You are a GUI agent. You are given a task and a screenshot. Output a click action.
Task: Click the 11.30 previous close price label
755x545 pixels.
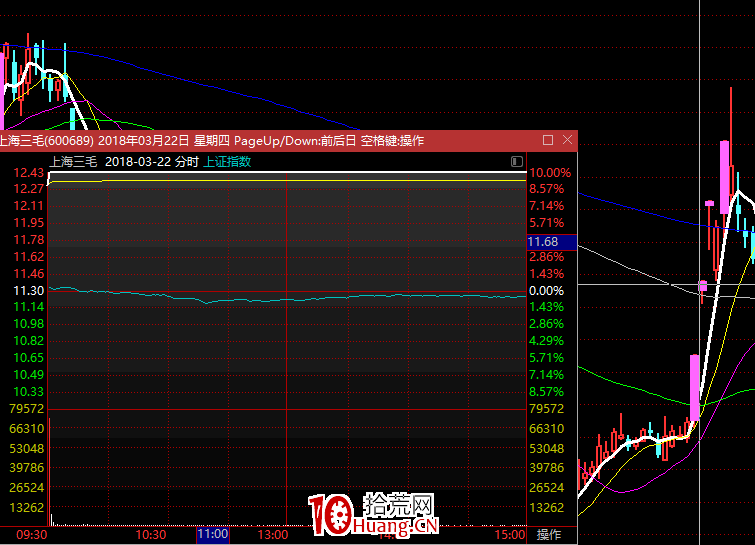28,290
